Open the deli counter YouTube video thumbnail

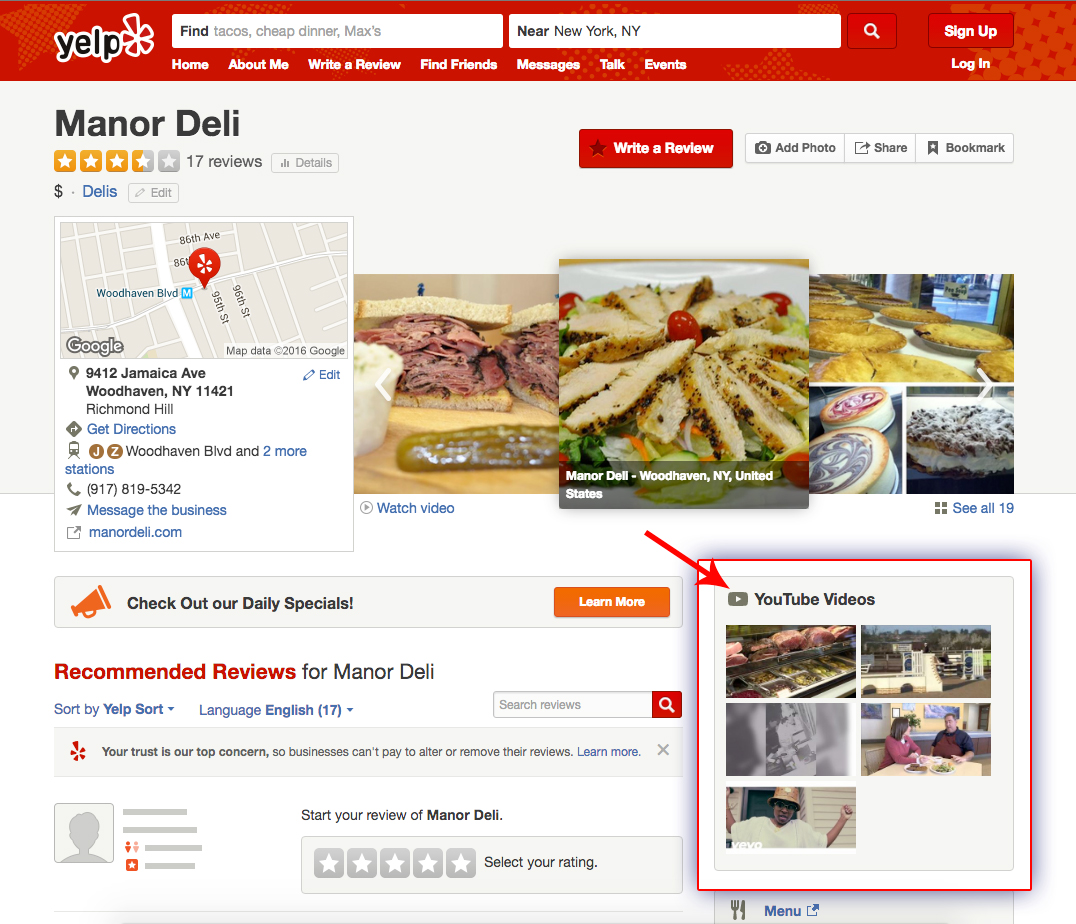point(791,661)
